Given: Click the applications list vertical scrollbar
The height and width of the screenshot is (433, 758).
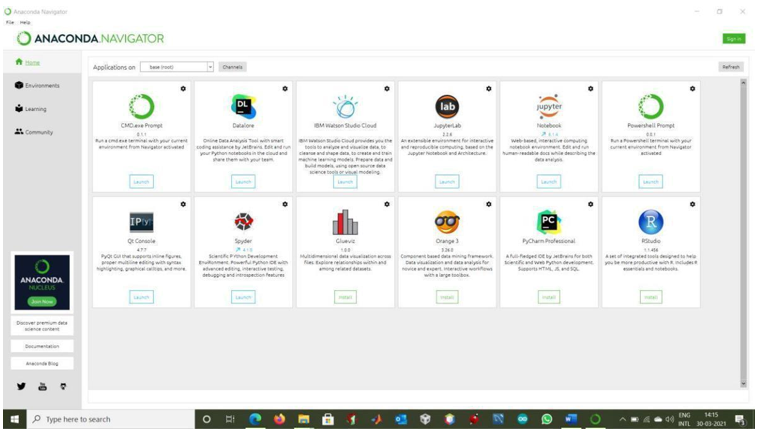Looking at the screenshot, I should (743, 232).
